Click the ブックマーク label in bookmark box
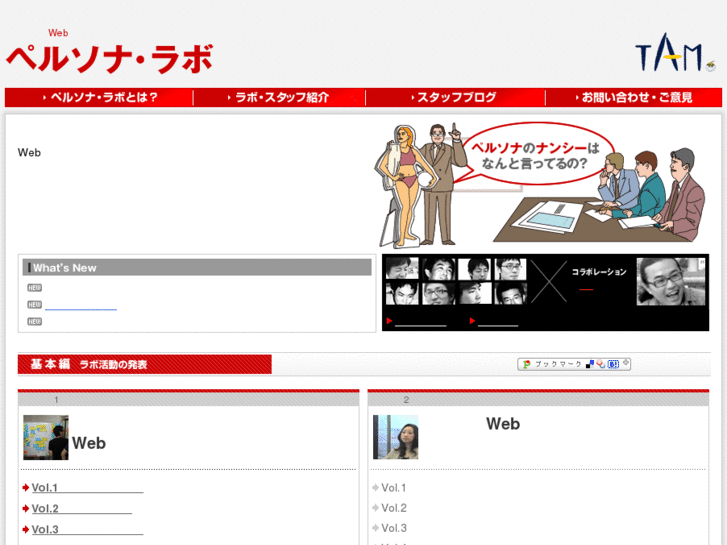 (558, 365)
